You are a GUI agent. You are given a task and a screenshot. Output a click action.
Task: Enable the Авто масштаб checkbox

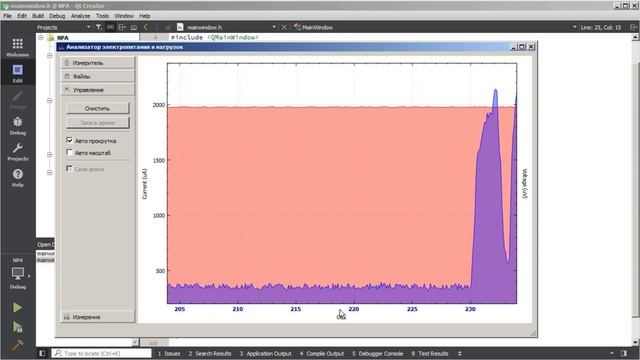pyautogui.click(x=69, y=152)
